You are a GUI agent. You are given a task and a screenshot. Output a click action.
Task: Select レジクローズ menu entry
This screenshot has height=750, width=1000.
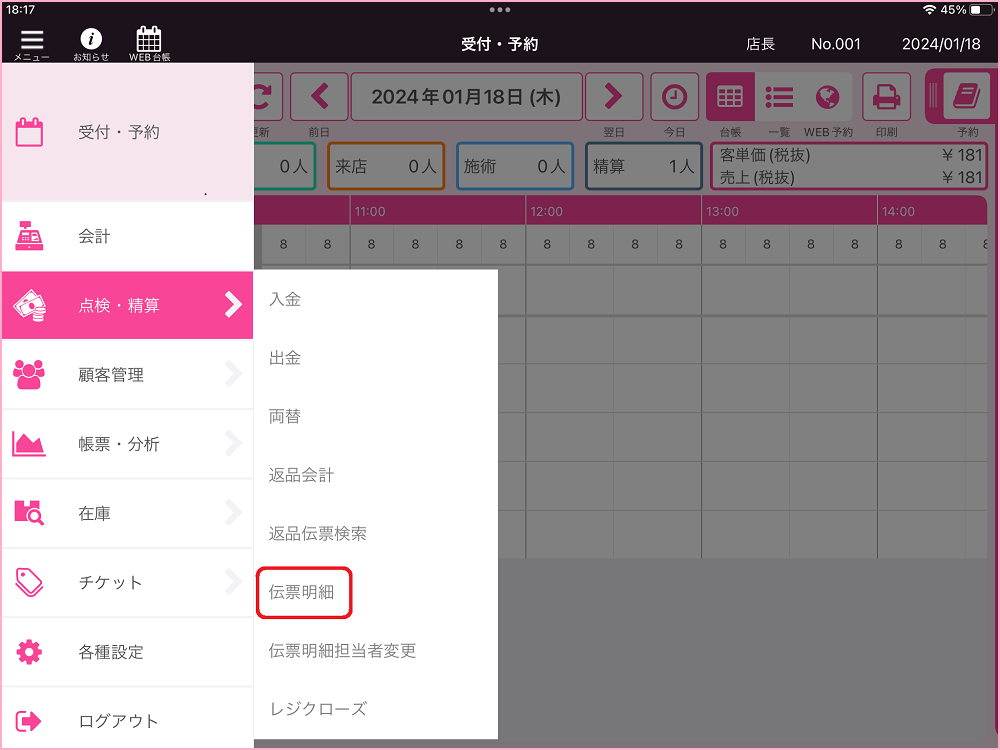pyautogui.click(x=318, y=709)
